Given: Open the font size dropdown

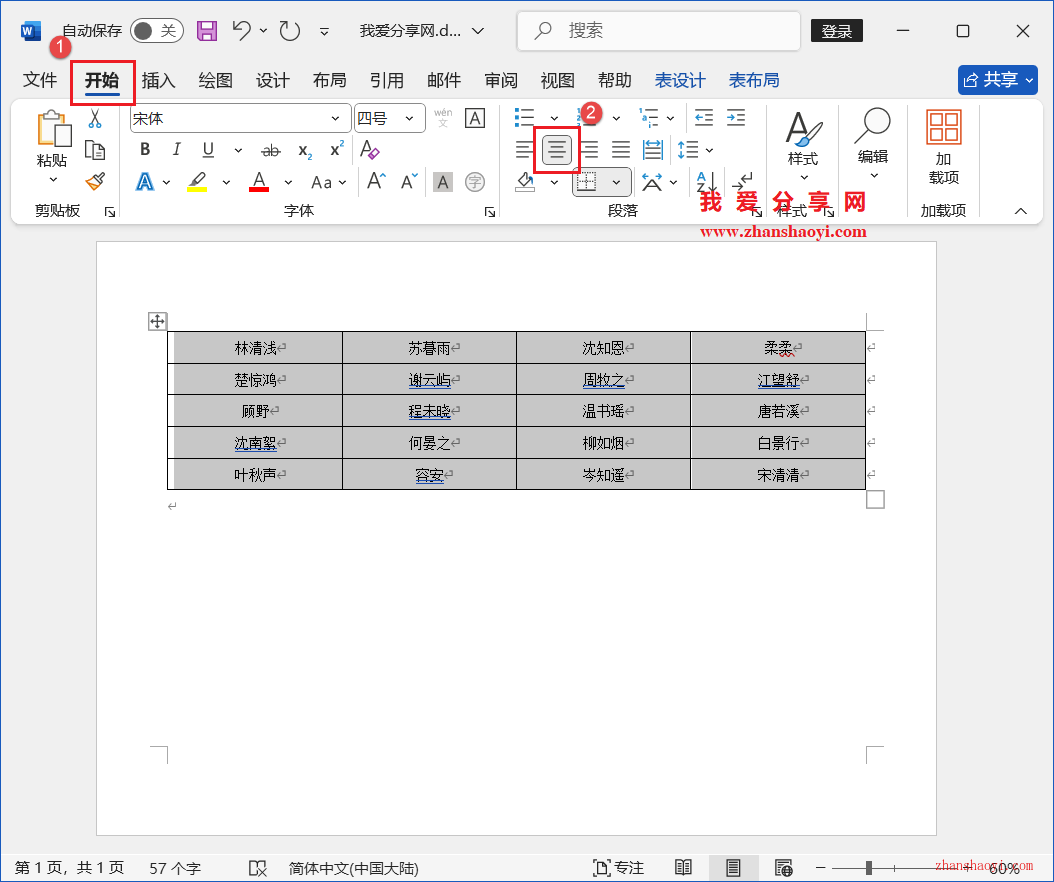Looking at the screenshot, I should tap(409, 119).
